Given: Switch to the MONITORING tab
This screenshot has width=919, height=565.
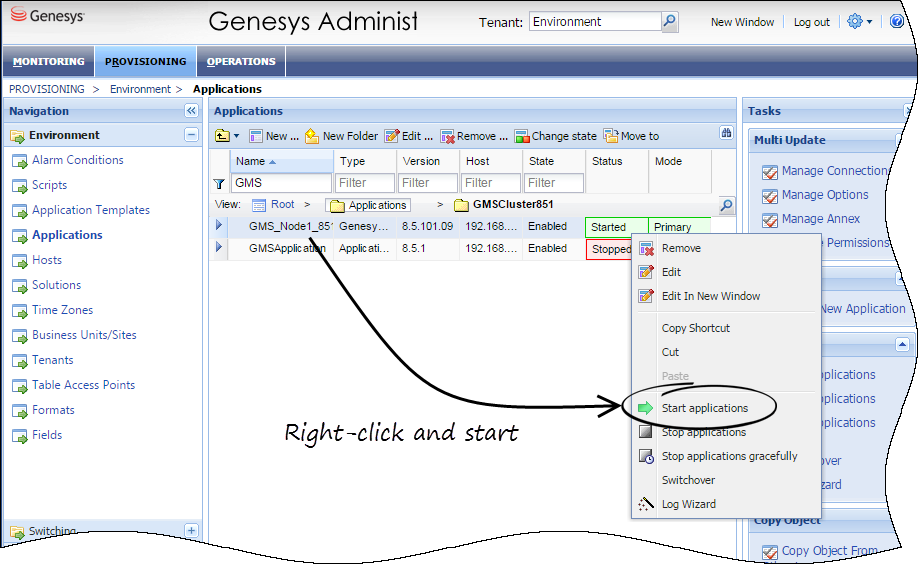Looking at the screenshot, I should click(x=49, y=62).
